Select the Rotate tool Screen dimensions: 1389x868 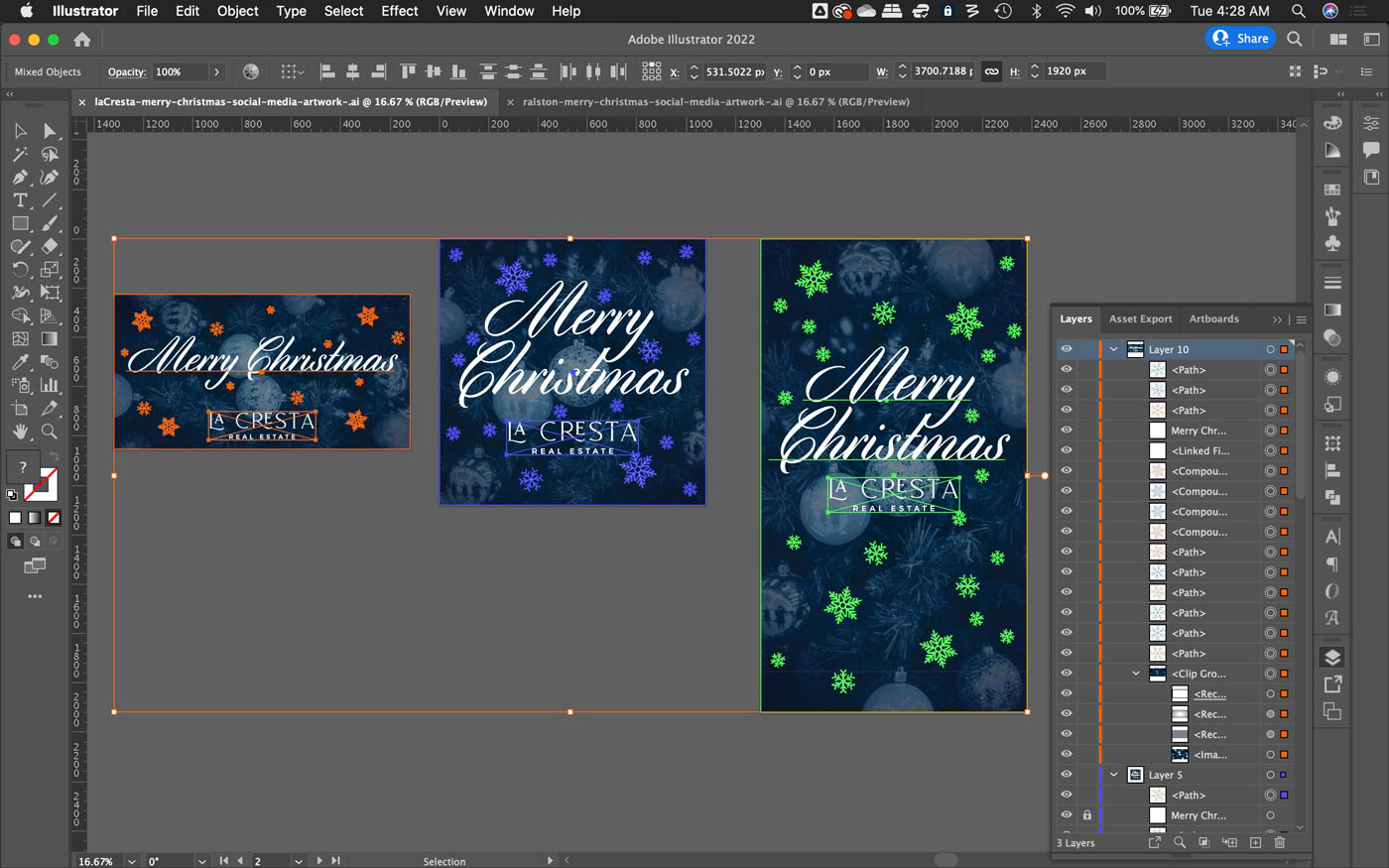click(20, 269)
